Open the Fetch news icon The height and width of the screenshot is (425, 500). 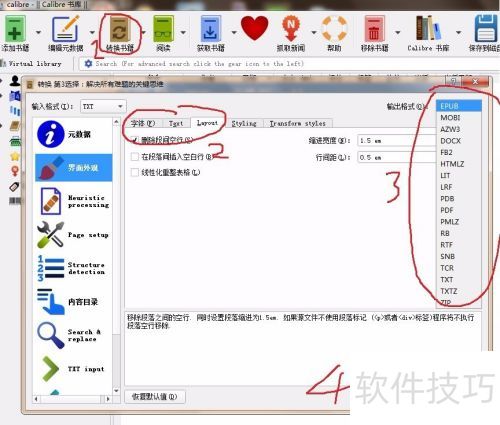291,29
